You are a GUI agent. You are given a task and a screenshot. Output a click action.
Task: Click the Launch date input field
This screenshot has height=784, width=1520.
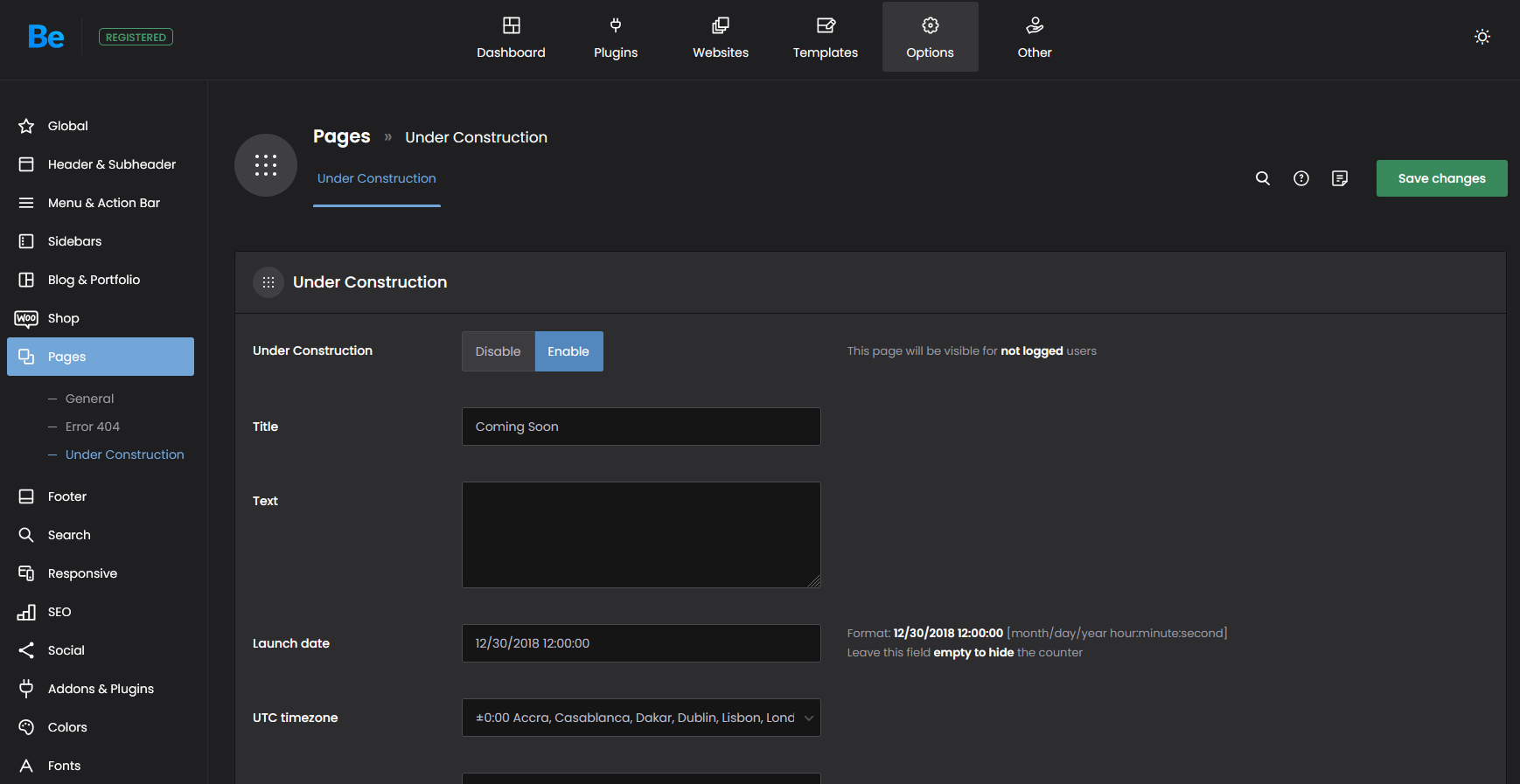(641, 643)
